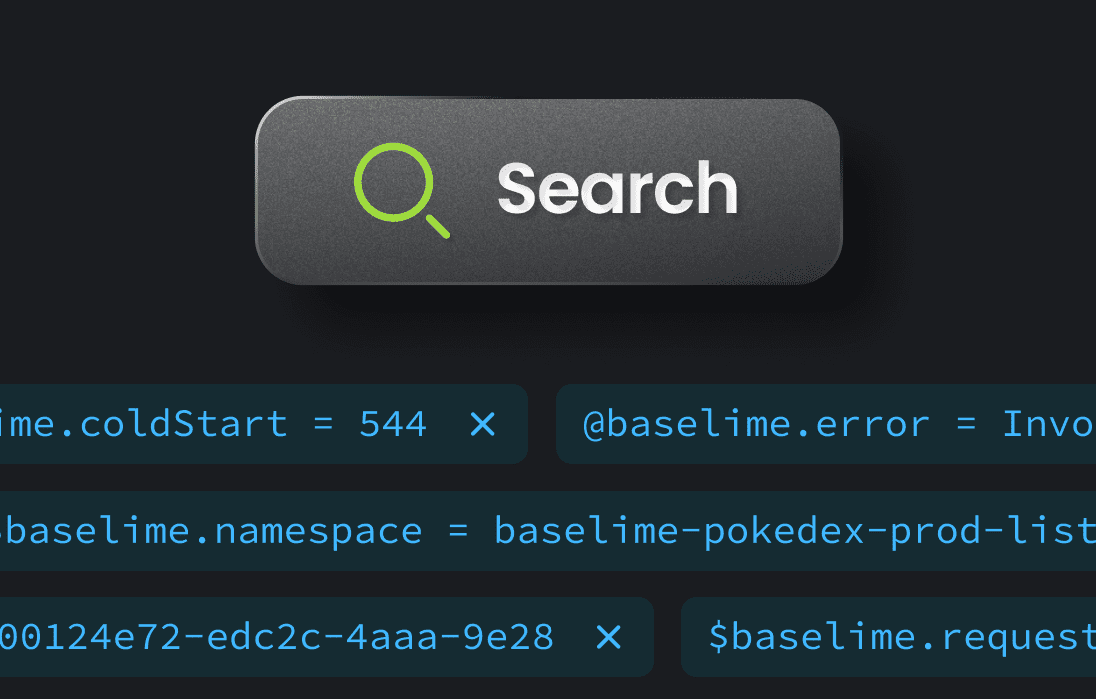
Task: Select the 00124e72-edc2-4aaa-9e28 ID value
Action: coord(275,637)
